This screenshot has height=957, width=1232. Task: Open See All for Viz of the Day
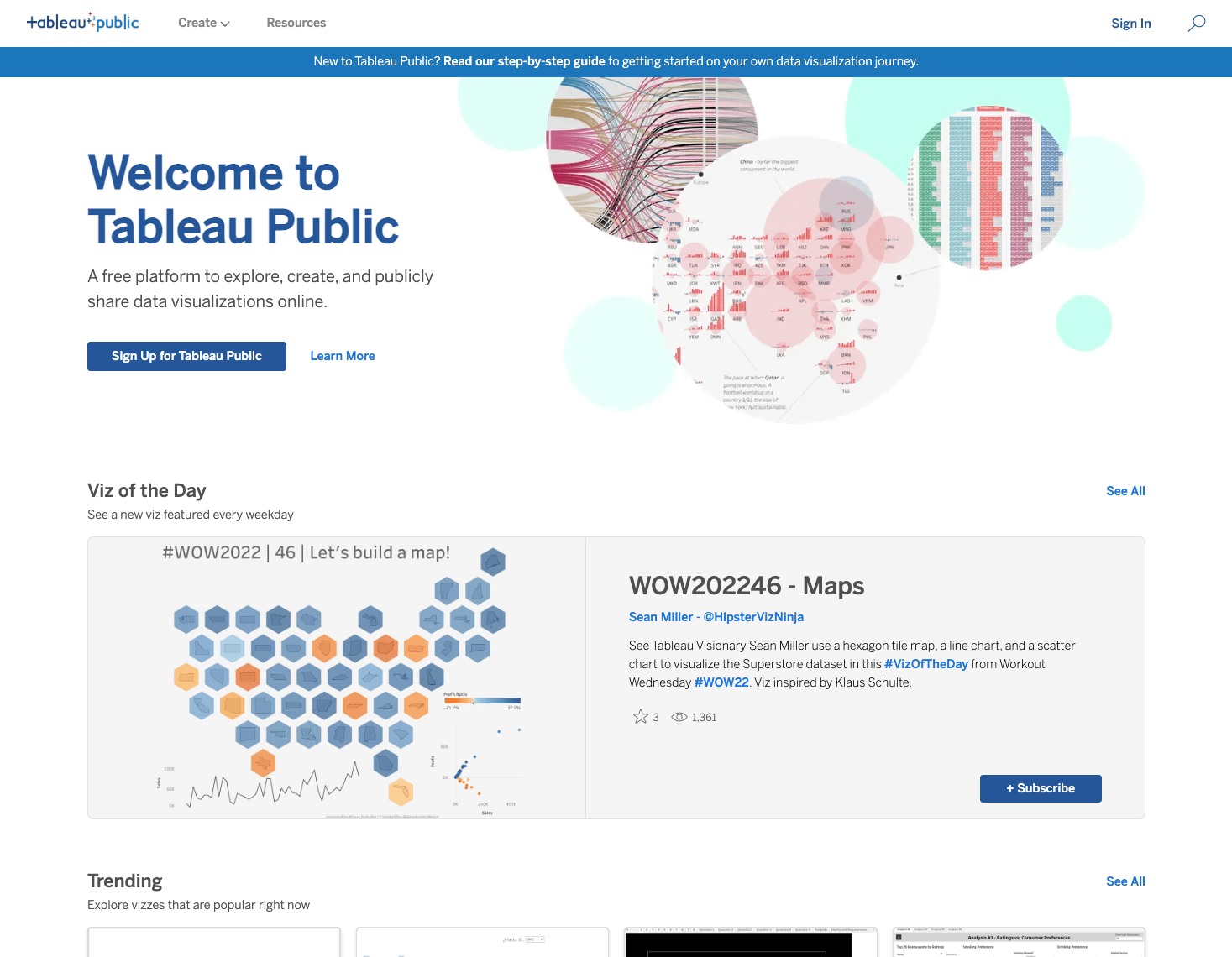pyautogui.click(x=1125, y=491)
